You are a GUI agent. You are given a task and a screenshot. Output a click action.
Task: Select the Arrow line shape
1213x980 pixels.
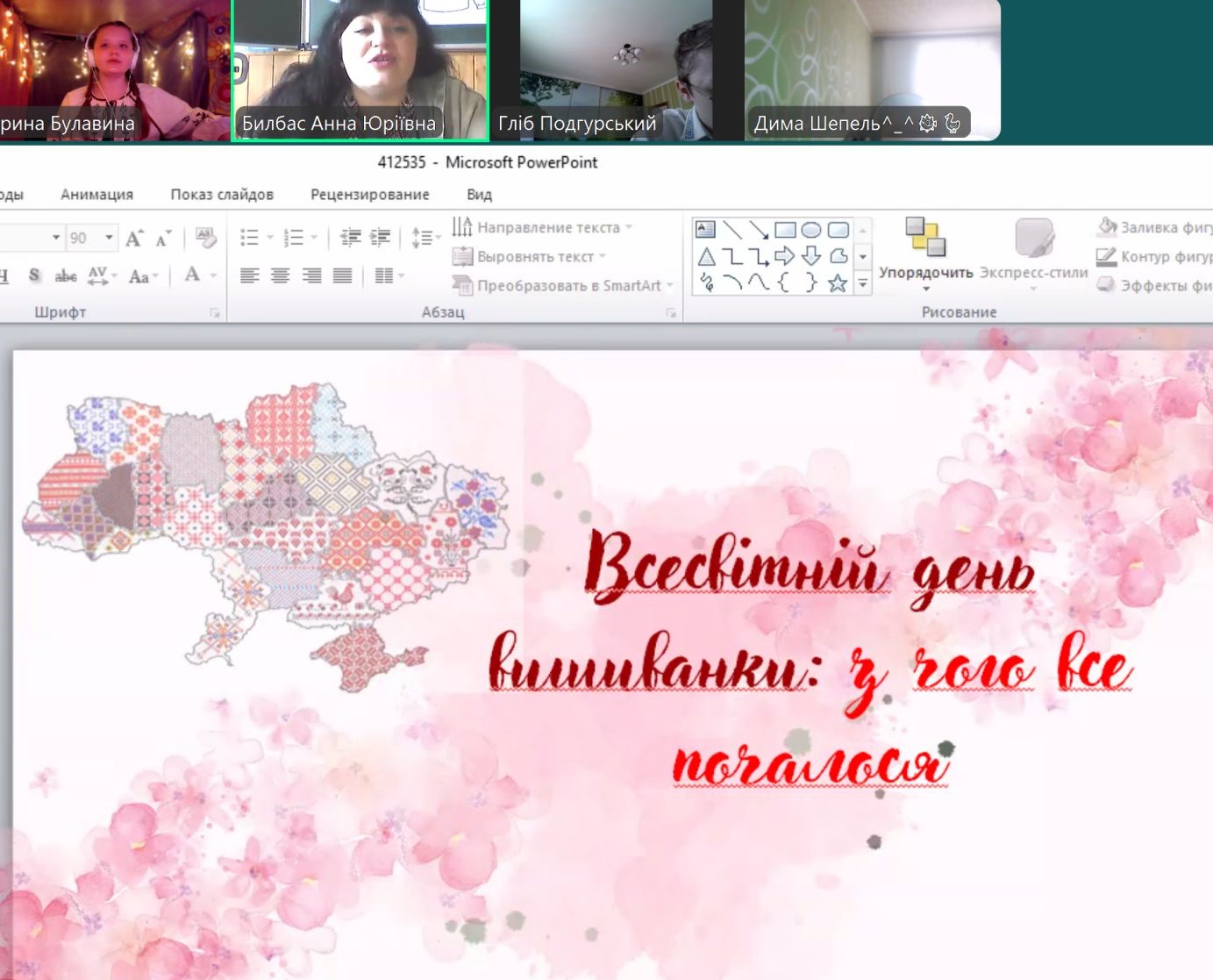coord(759,230)
